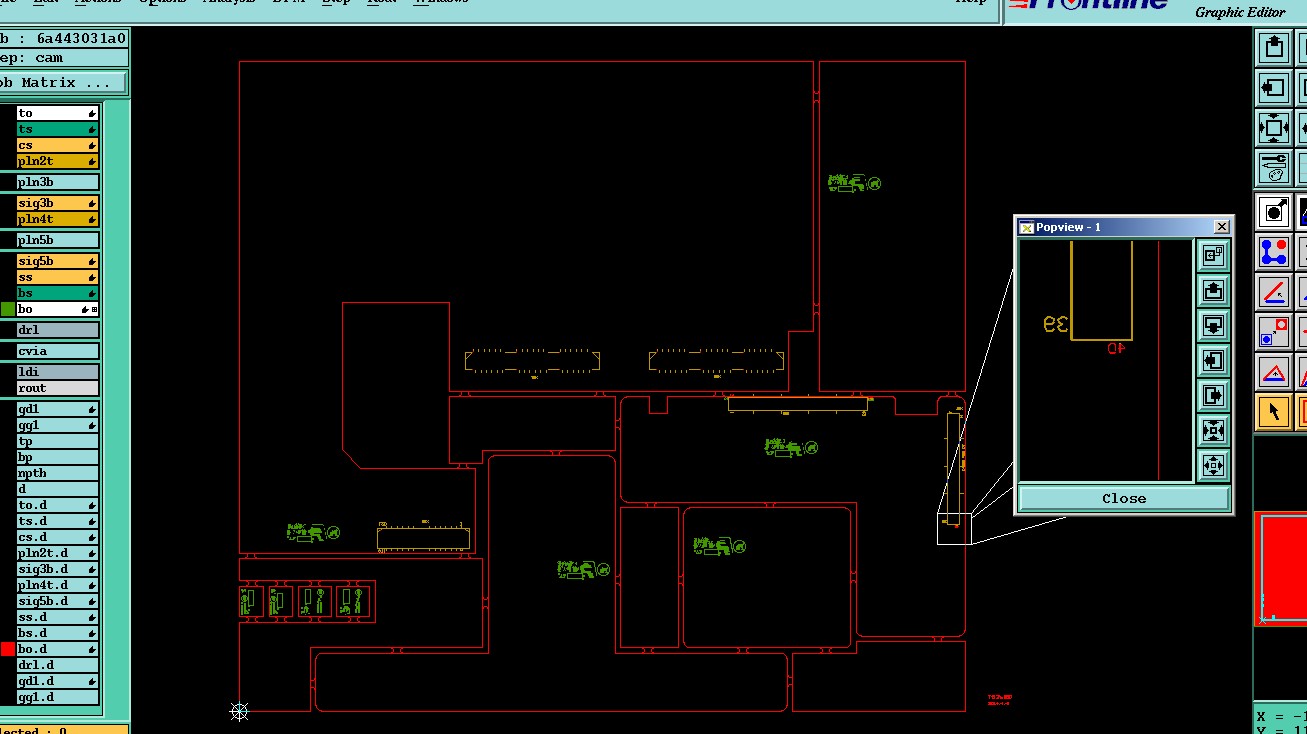
Task: Toggle display box beside sig5b layer
Action: point(8,261)
